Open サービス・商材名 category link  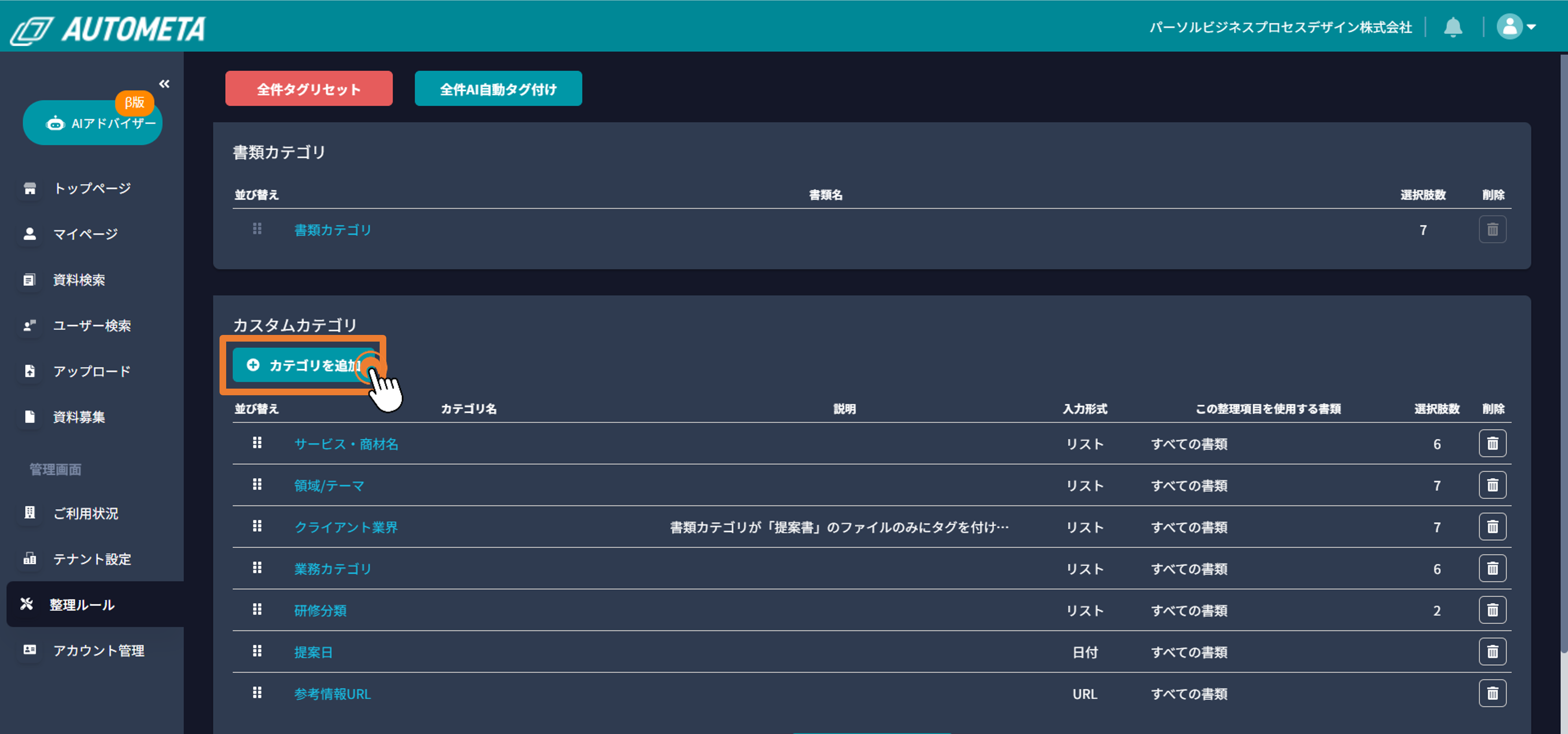click(346, 444)
